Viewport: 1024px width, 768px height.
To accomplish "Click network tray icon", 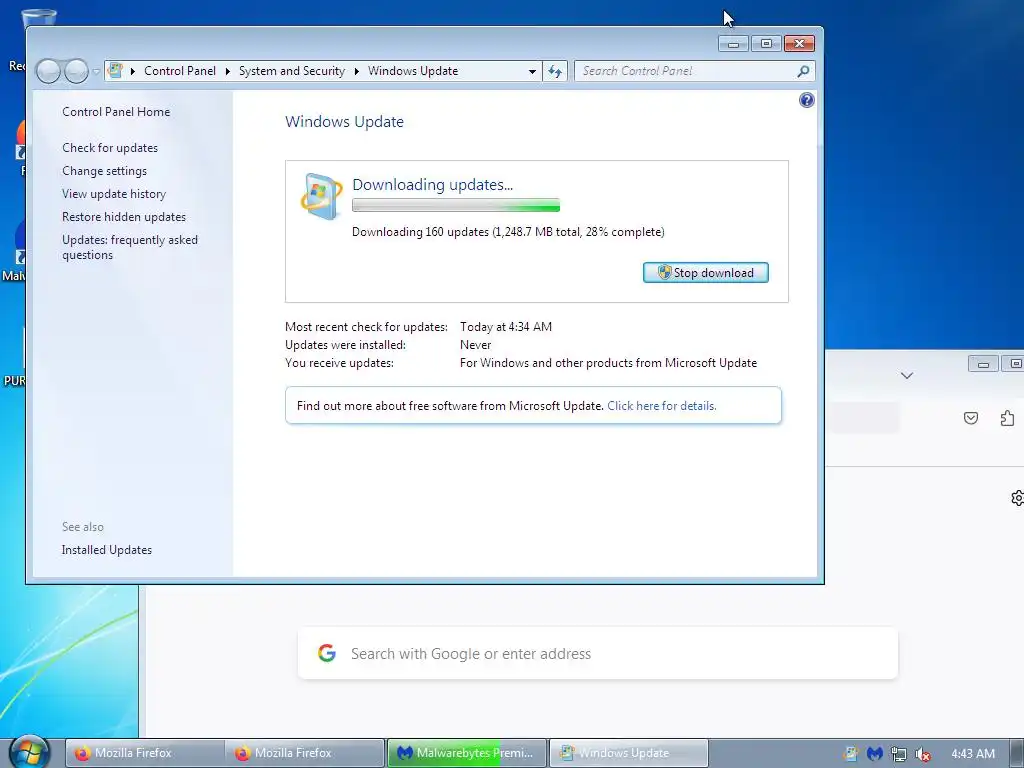I will coord(899,754).
